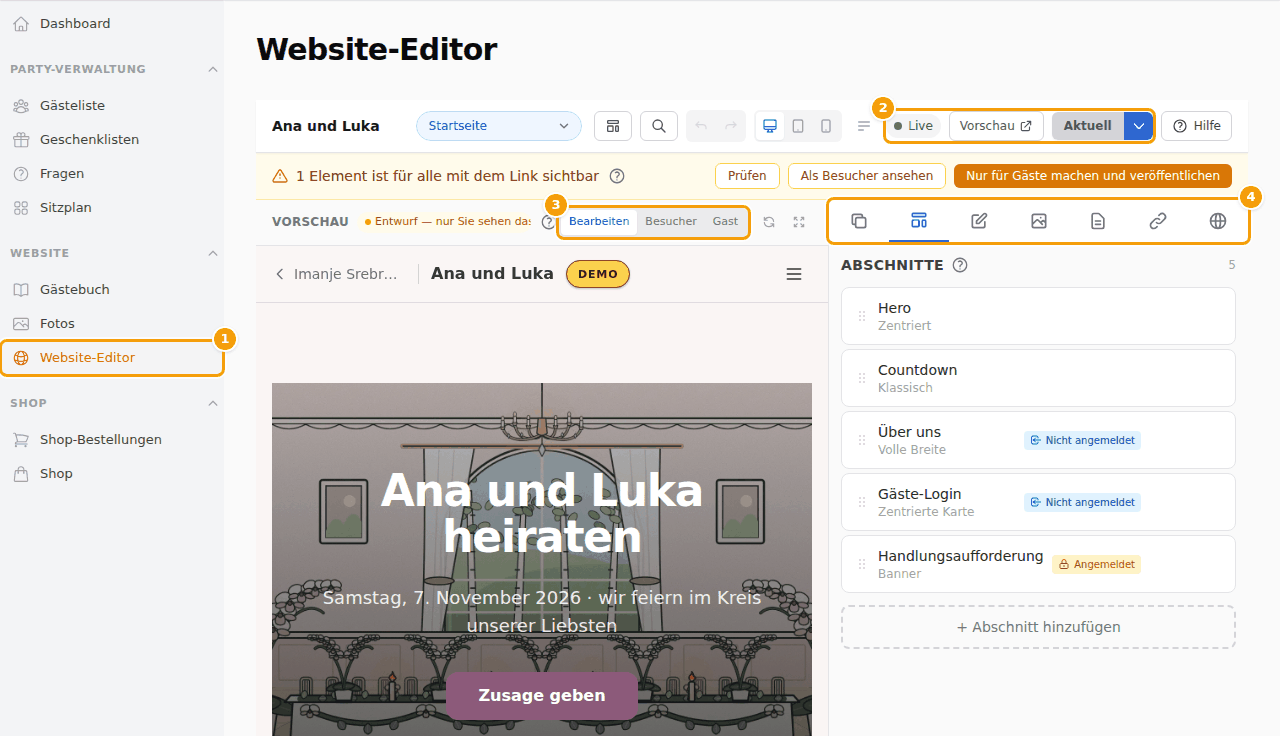Open the images panel tab
Screen dimensions: 1280x736
pyautogui.click(x=1039, y=221)
